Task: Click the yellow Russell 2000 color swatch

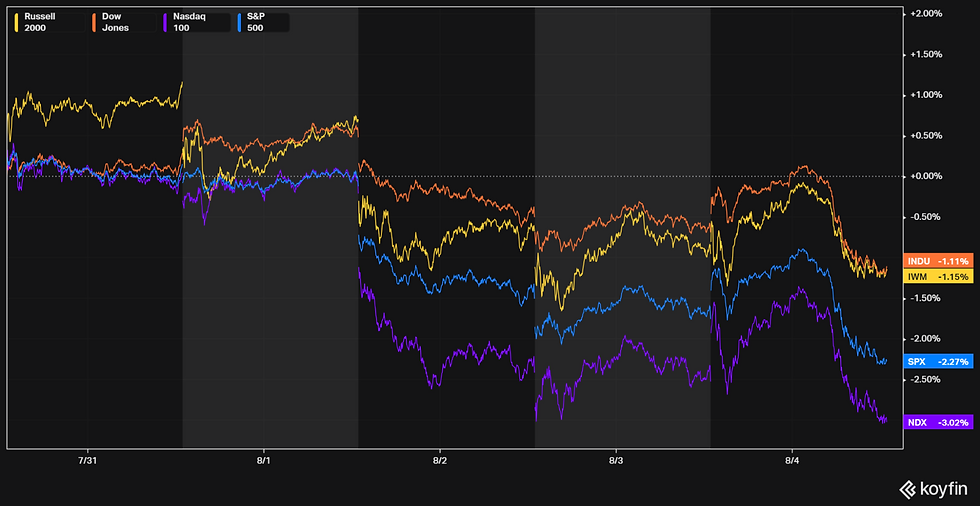Action: [x=18, y=22]
